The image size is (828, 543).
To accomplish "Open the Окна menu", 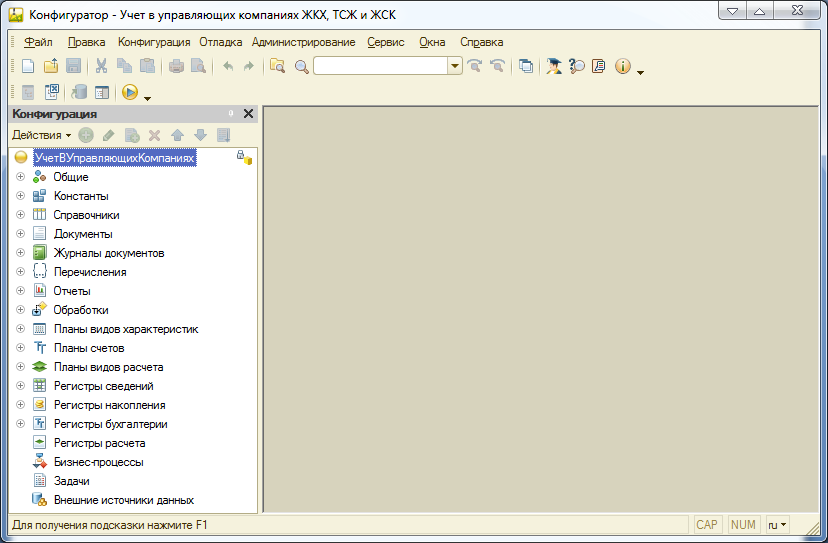I will tap(432, 42).
